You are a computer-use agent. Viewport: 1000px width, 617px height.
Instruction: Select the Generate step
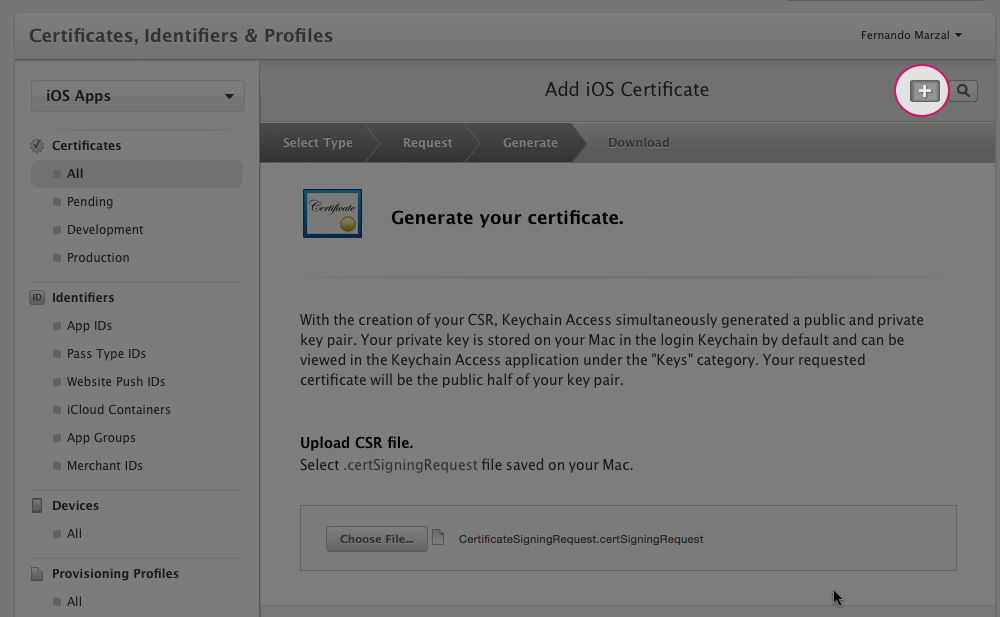pos(530,142)
